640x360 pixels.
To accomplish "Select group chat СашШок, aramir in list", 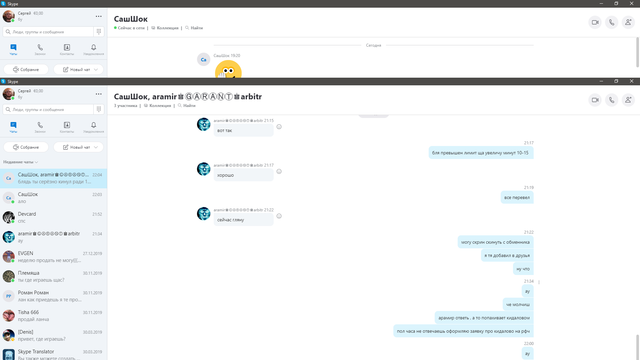I will tap(53, 178).
